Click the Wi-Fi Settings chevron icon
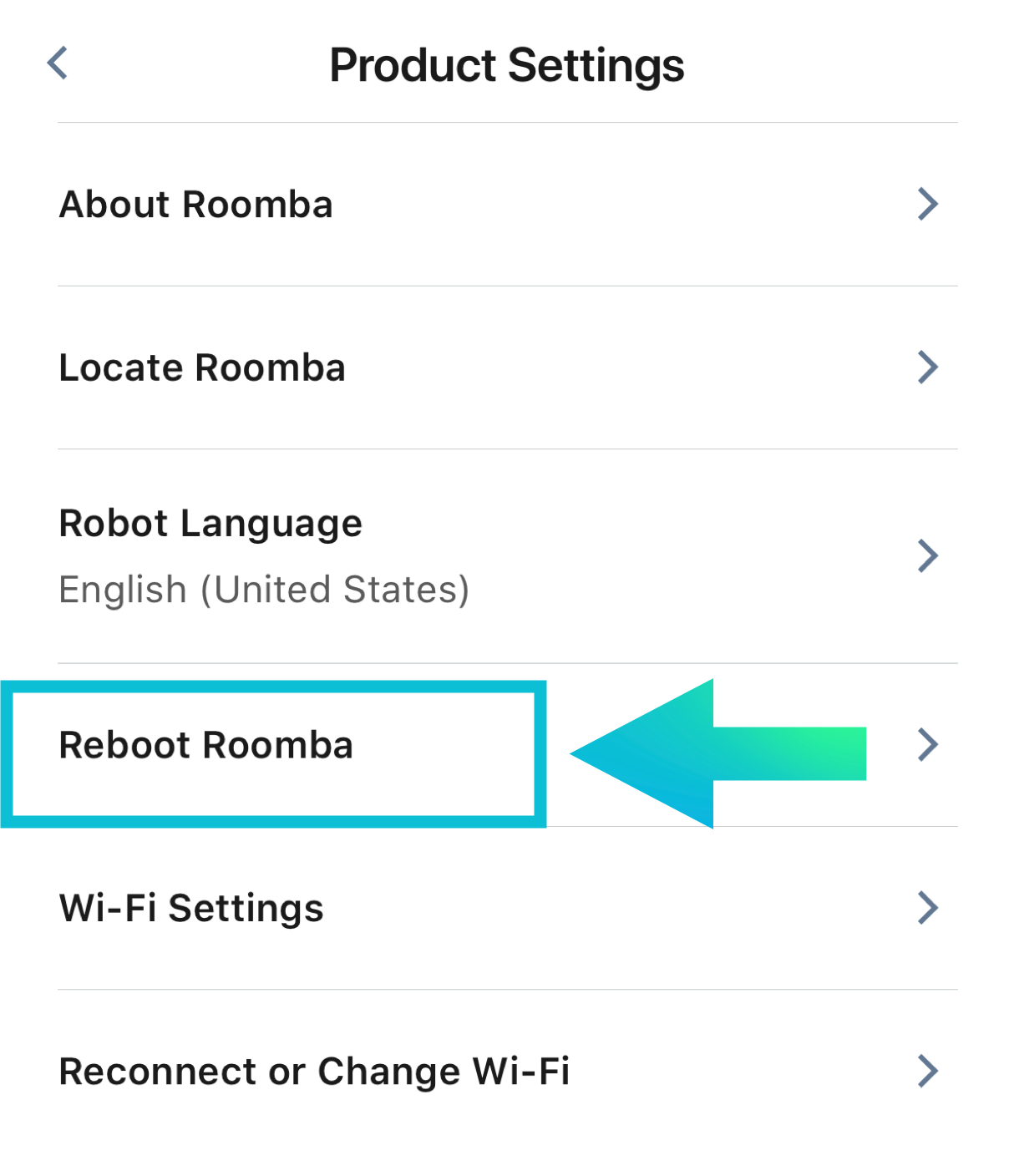The image size is (1009, 1176). point(927,908)
